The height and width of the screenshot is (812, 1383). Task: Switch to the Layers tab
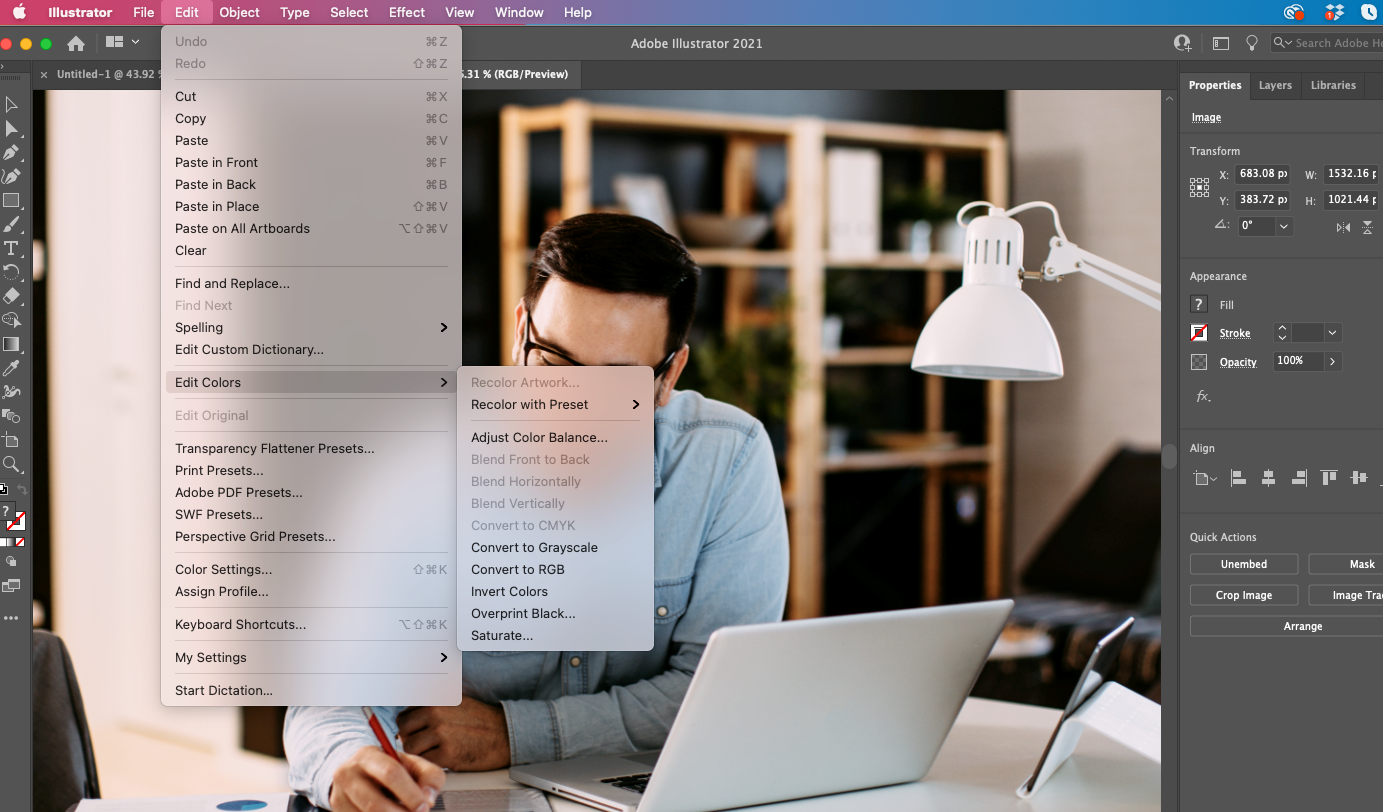tap(1275, 85)
